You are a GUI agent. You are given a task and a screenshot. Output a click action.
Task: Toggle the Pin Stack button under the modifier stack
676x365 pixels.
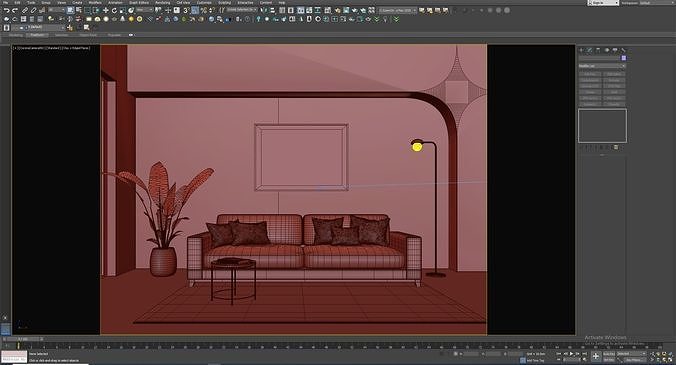pos(581,147)
